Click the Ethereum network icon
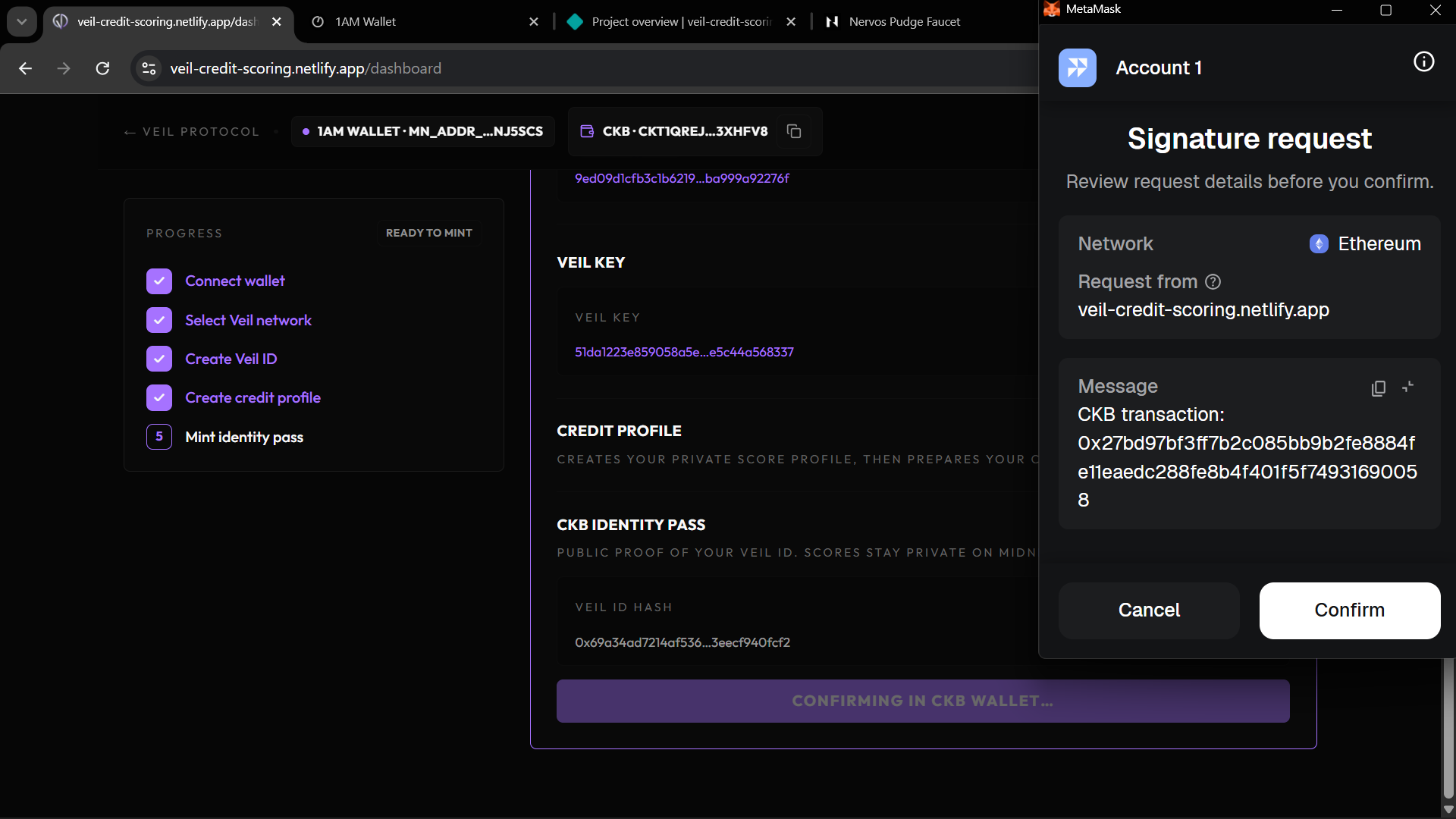This screenshot has height=819, width=1456. pos(1319,244)
